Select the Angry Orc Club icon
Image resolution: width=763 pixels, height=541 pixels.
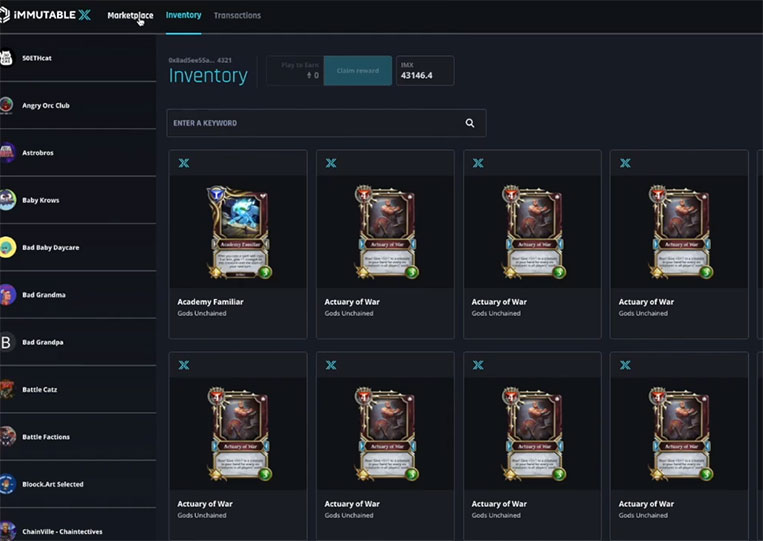[x=6, y=105]
